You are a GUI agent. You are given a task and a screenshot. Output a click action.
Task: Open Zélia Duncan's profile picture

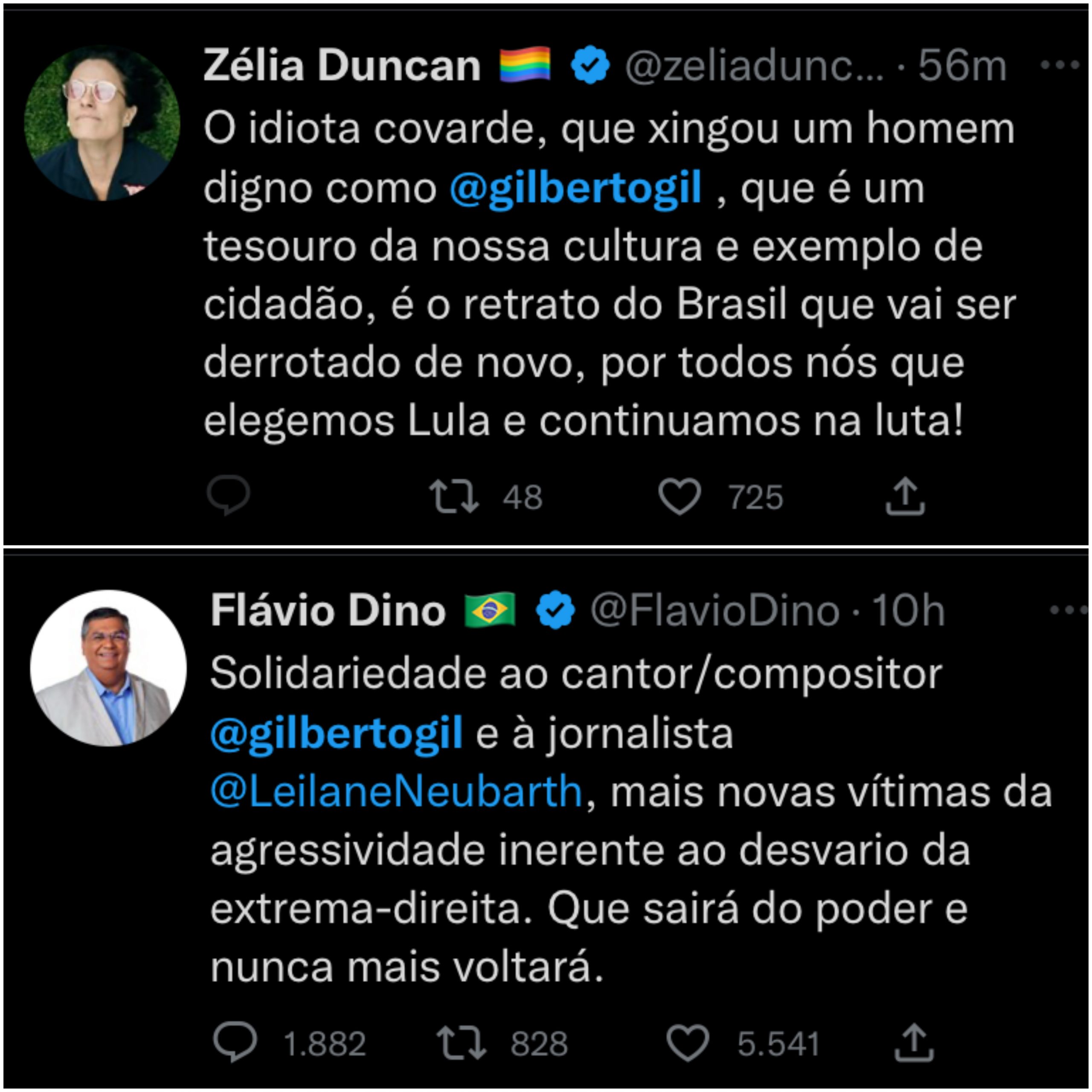(102, 123)
